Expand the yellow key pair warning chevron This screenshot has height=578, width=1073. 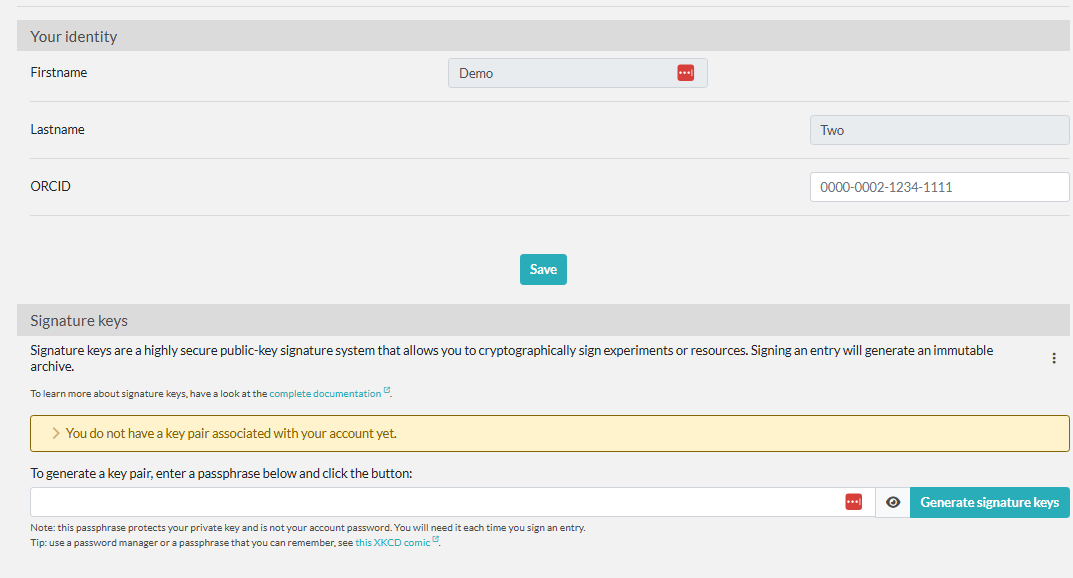click(56, 434)
